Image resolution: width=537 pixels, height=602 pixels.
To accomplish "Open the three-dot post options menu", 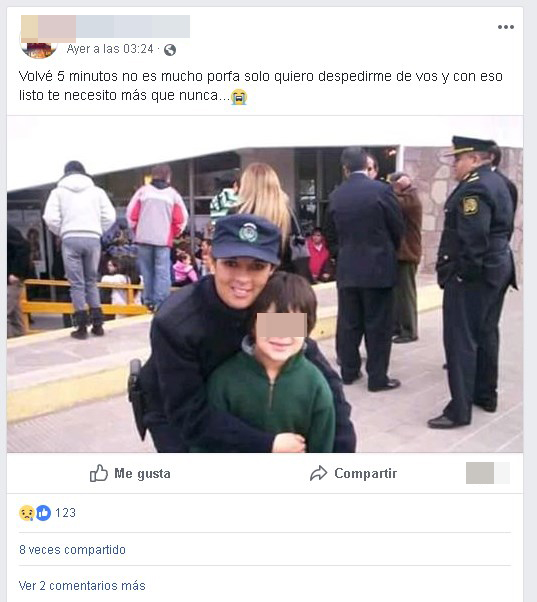I will click(x=506, y=27).
